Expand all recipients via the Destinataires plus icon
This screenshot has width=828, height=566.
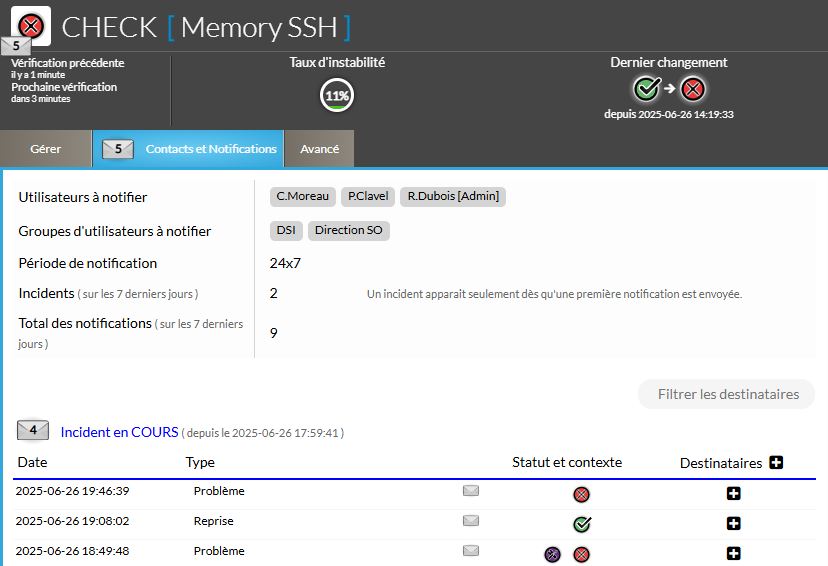pyautogui.click(x=776, y=462)
